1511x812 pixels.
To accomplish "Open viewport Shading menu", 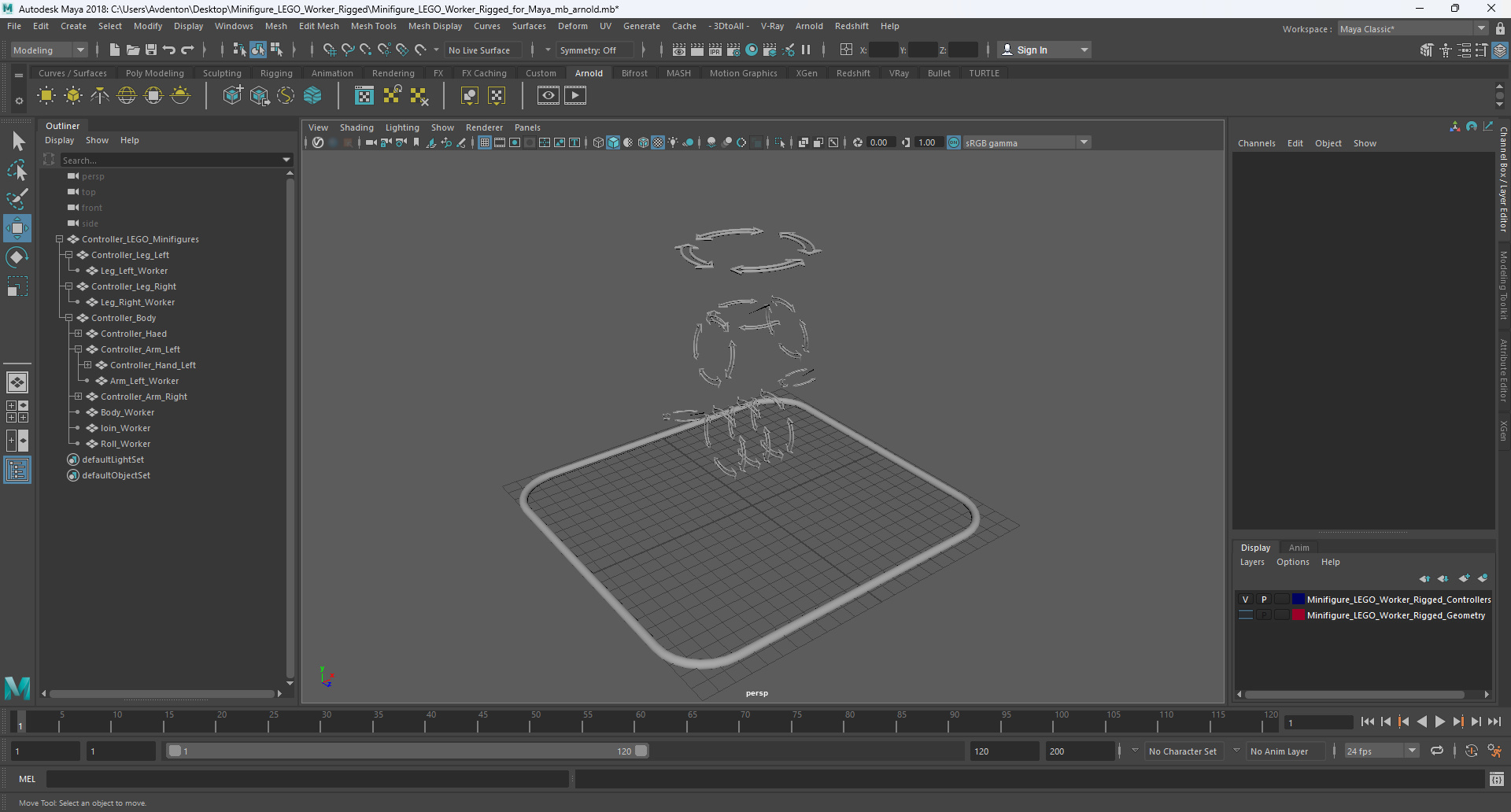I will tap(357, 127).
